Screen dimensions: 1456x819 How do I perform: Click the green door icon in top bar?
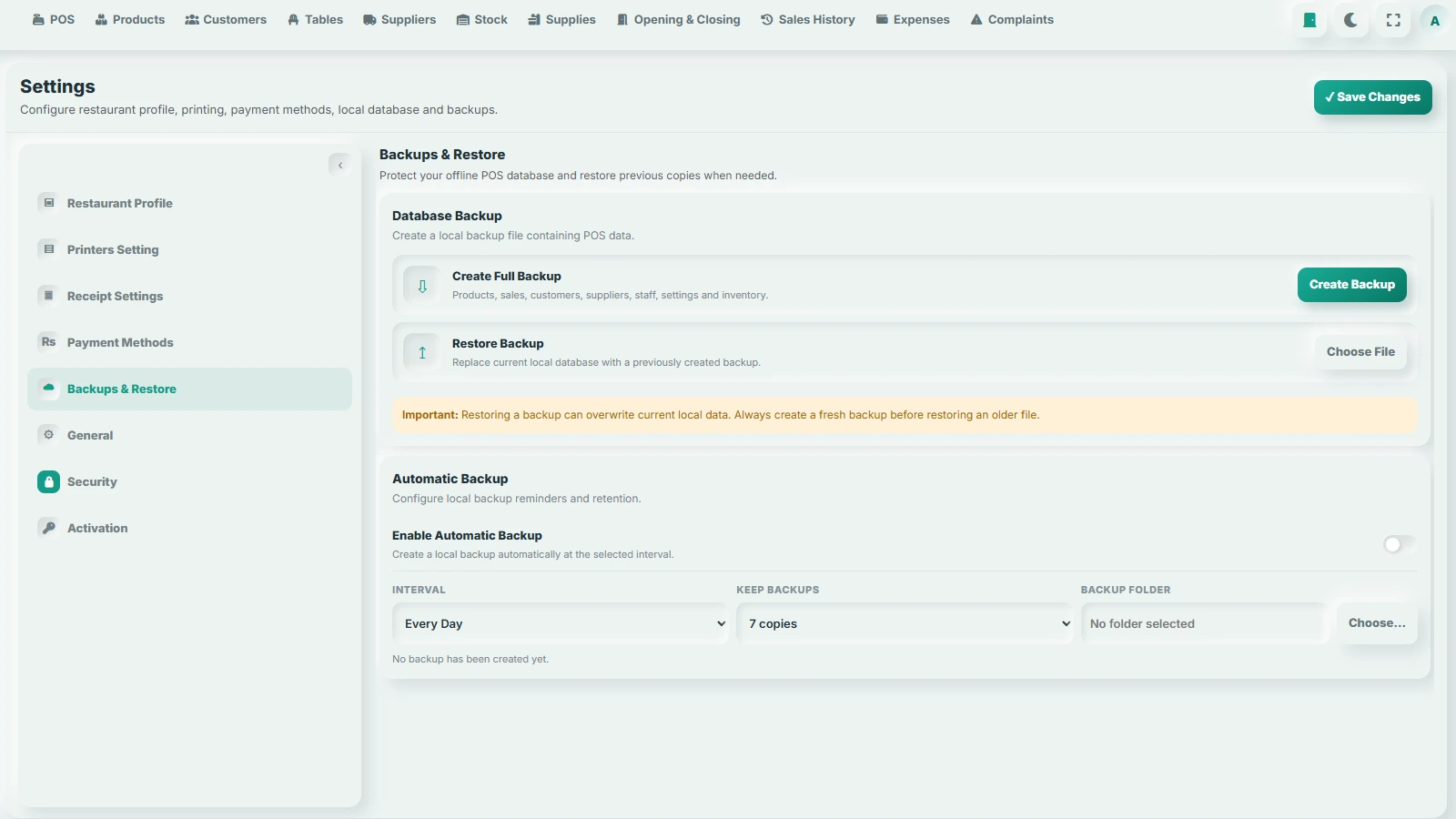(1309, 20)
